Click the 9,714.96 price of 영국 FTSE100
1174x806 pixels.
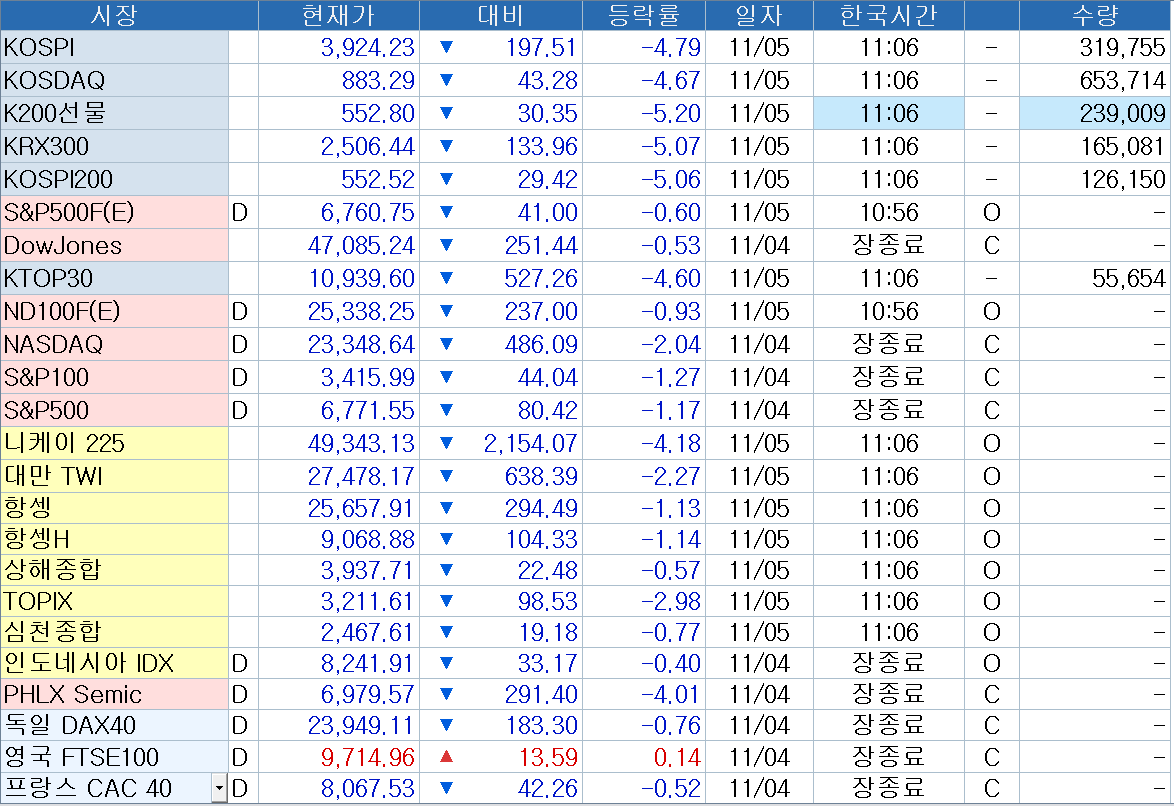point(367,757)
